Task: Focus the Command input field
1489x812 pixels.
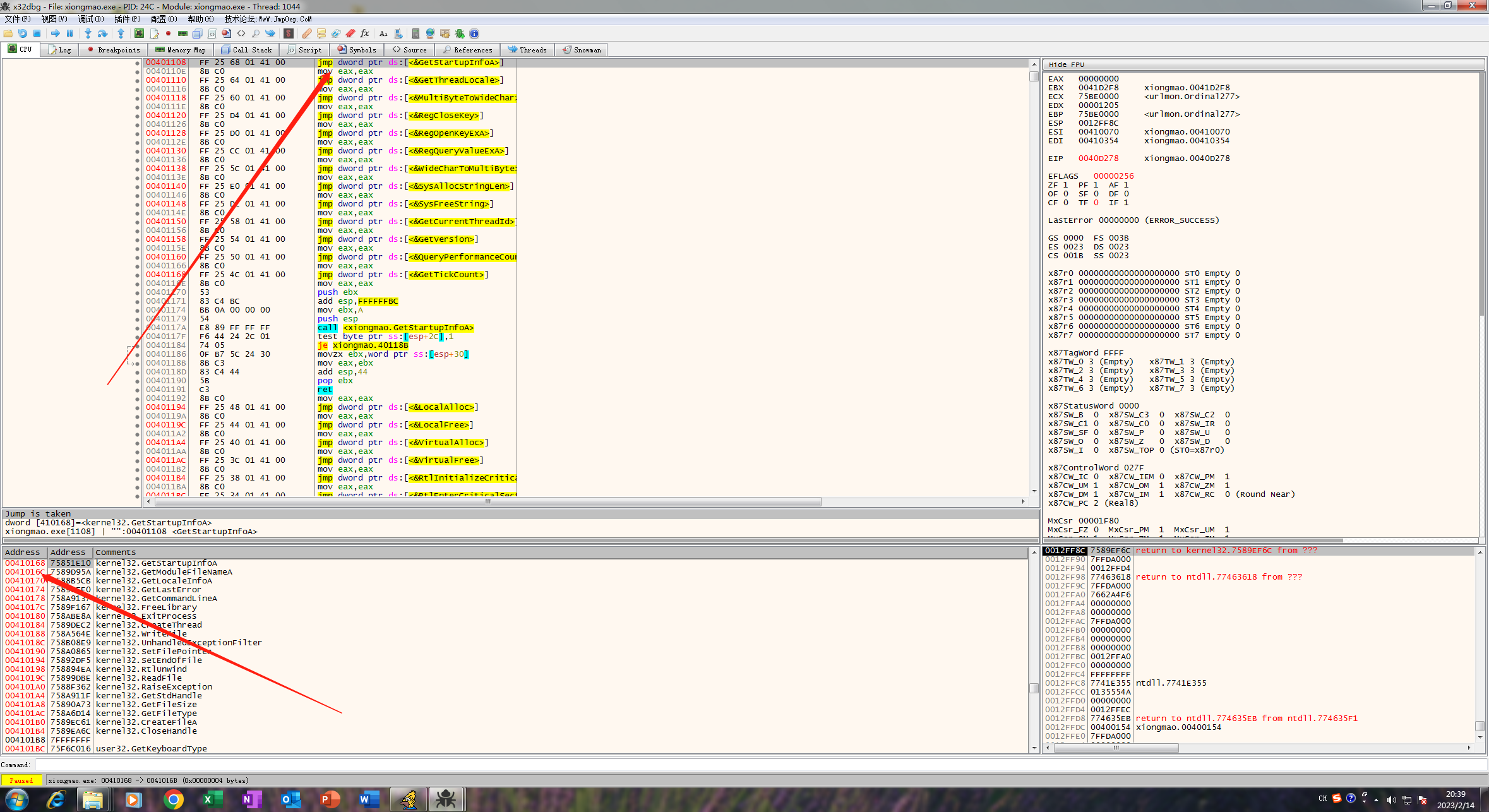Action: point(758,765)
